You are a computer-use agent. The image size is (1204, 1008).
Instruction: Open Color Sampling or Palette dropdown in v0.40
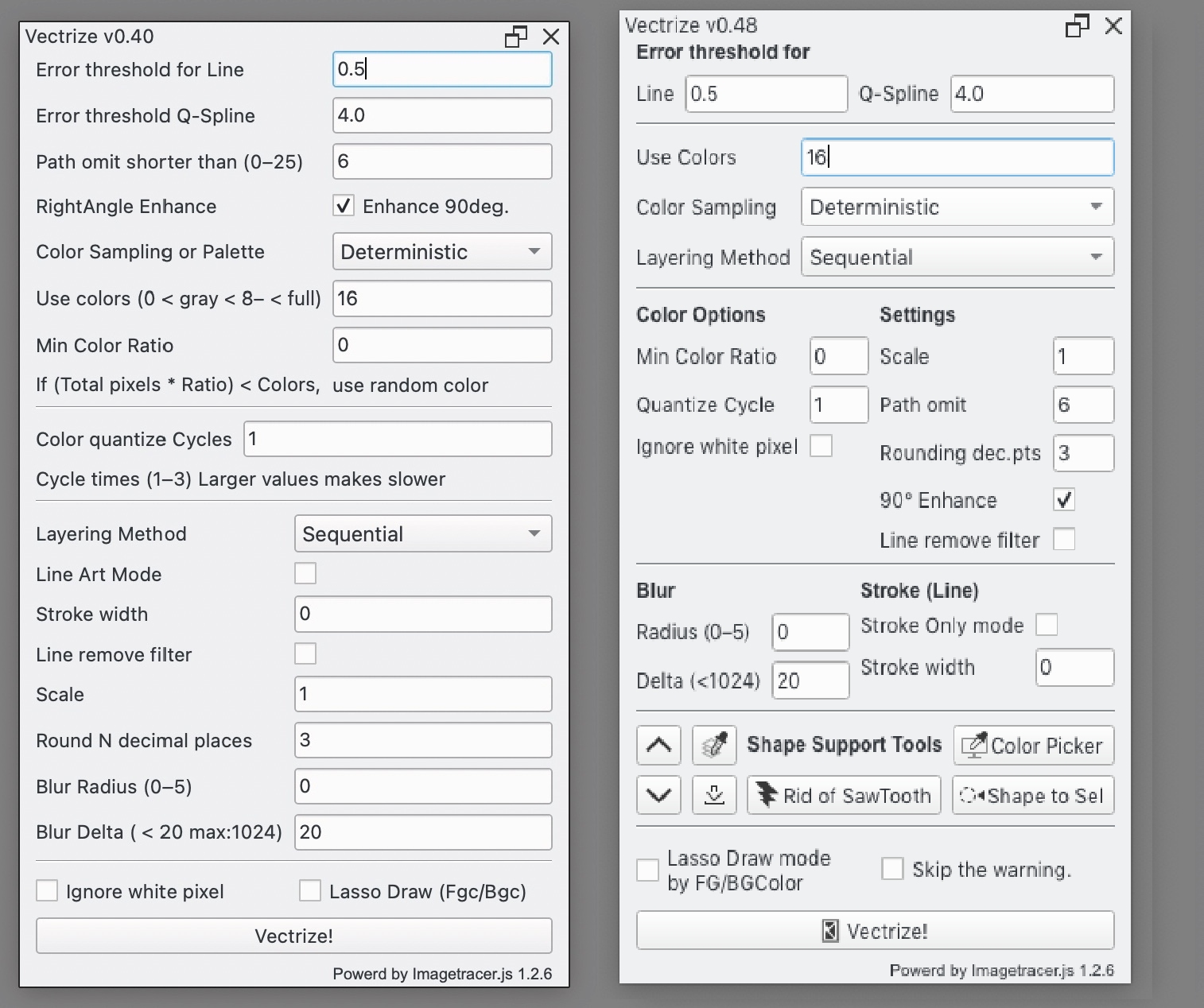(x=442, y=252)
